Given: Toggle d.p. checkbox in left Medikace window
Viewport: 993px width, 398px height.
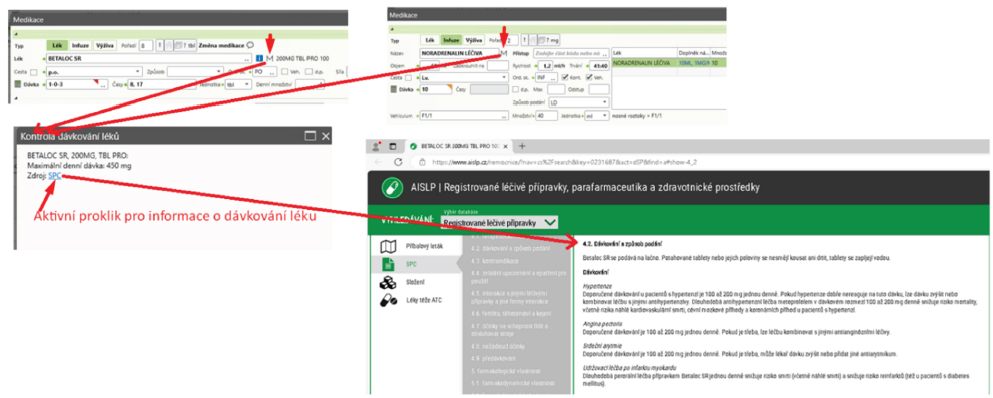Looking at the screenshot, I should (308, 72).
